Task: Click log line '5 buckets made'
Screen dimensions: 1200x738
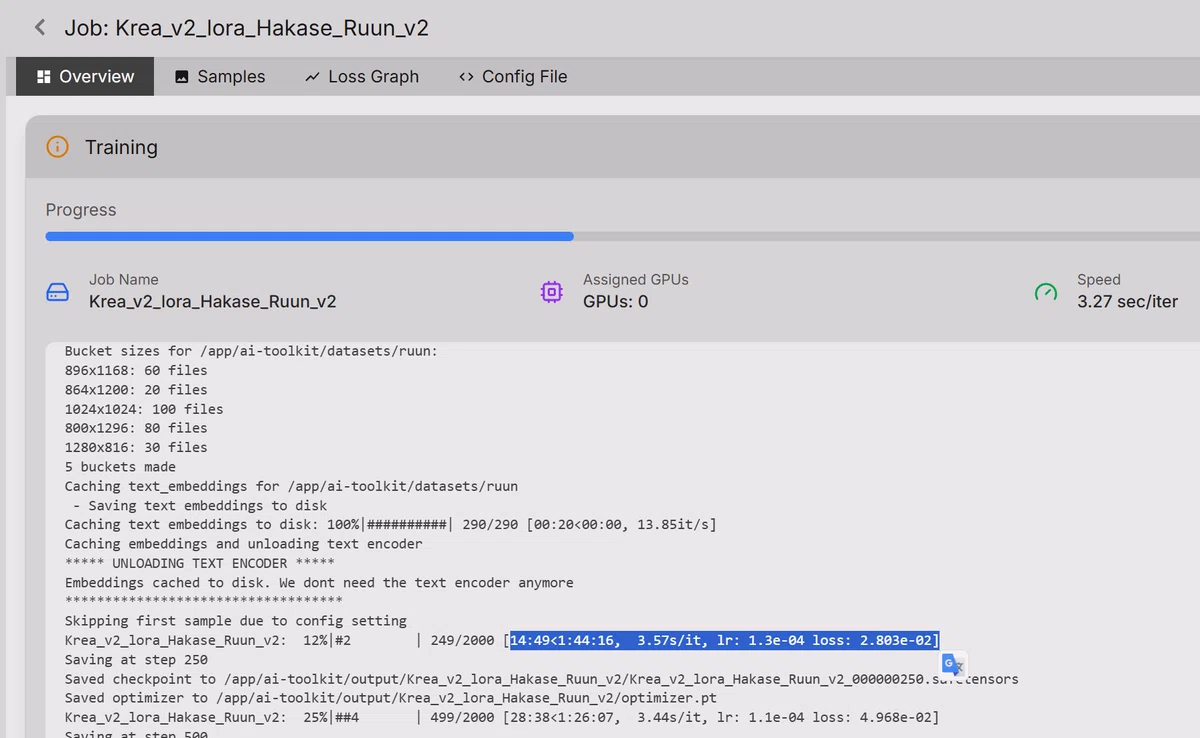Action: (120, 466)
